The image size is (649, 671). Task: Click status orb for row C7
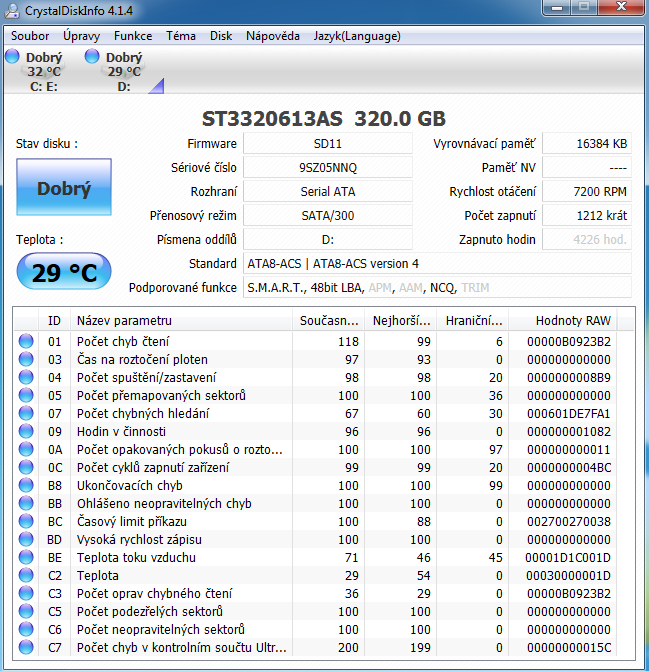26,647
